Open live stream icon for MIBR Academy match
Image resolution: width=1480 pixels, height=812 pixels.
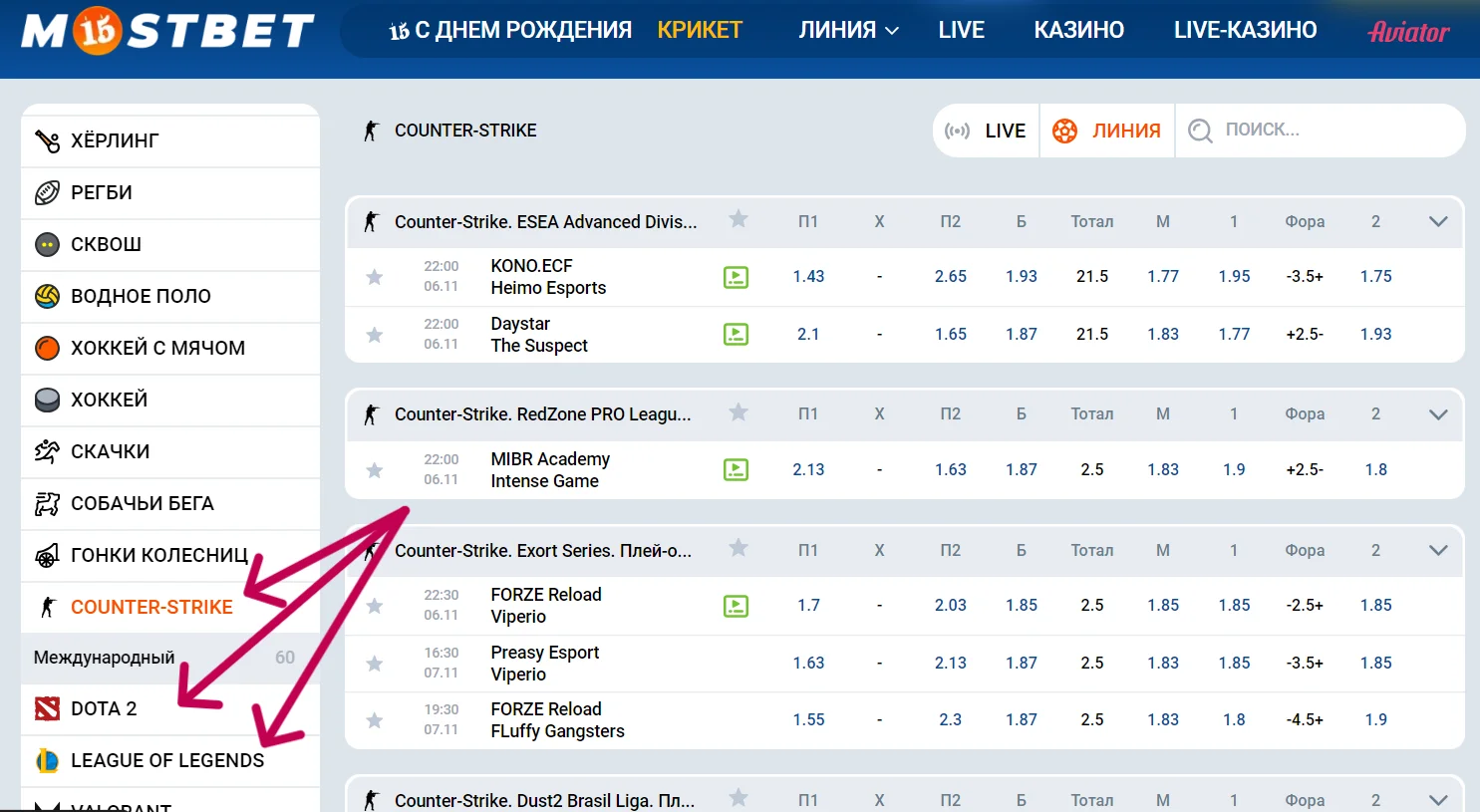[x=736, y=469]
